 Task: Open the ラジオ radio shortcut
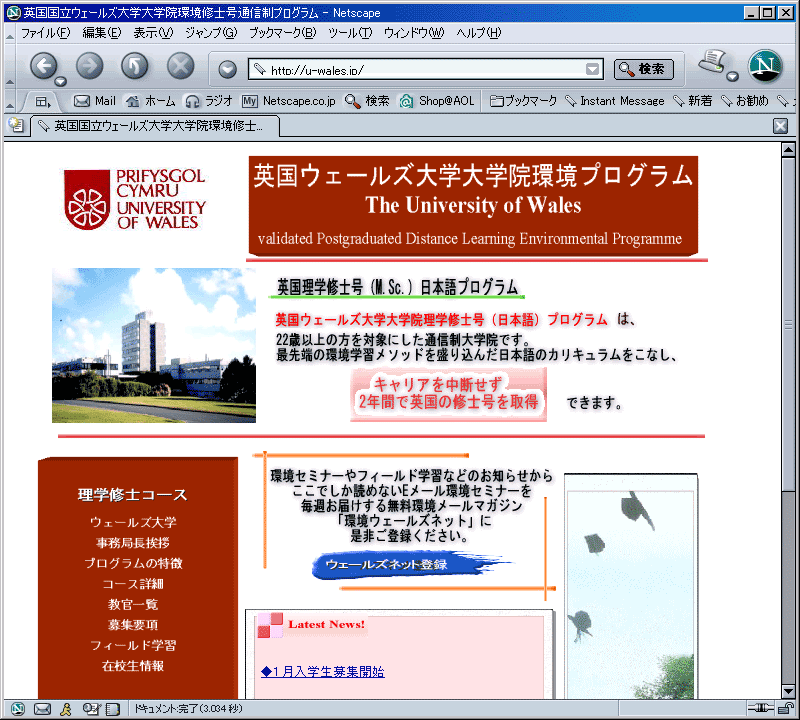[209, 101]
